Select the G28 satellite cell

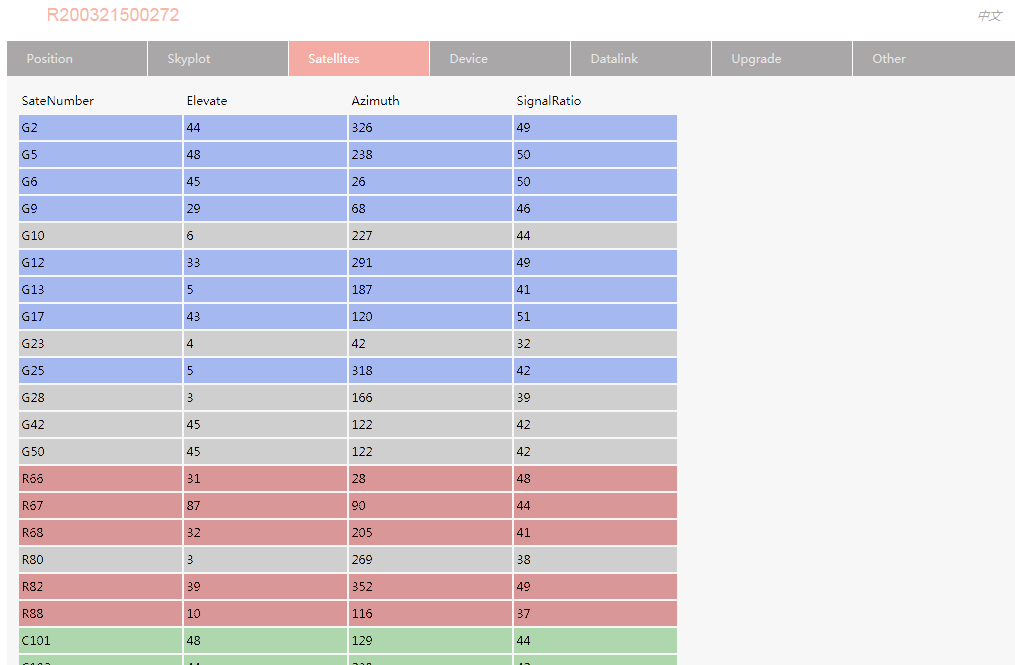tap(100, 398)
